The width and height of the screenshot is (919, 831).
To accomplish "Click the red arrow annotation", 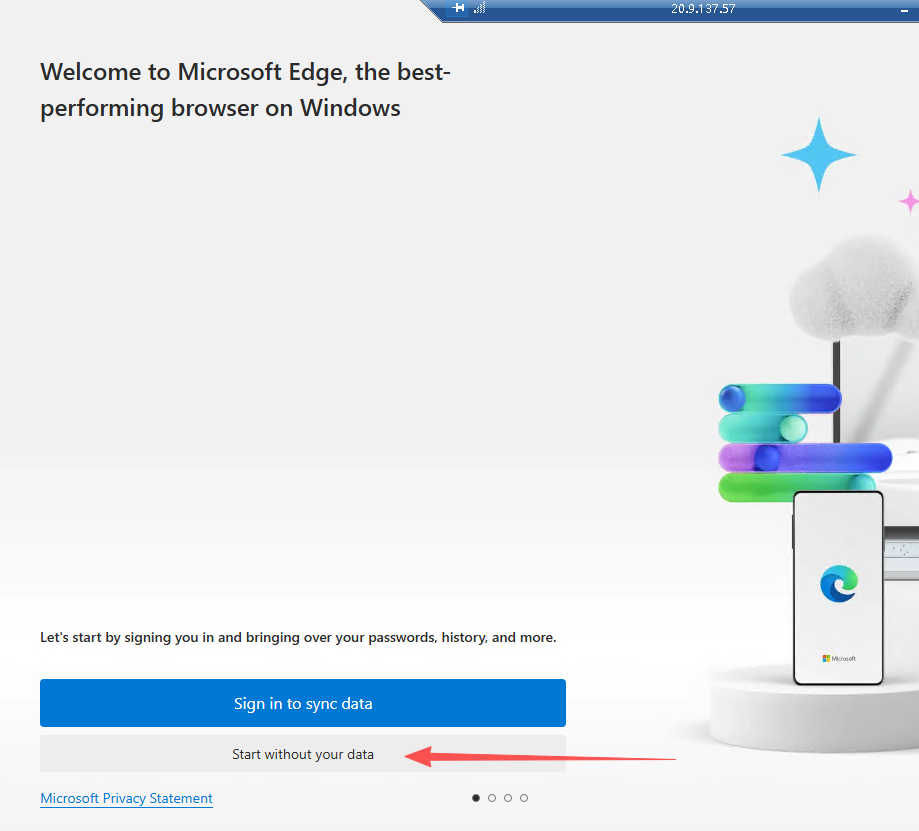I will [x=540, y=756].
